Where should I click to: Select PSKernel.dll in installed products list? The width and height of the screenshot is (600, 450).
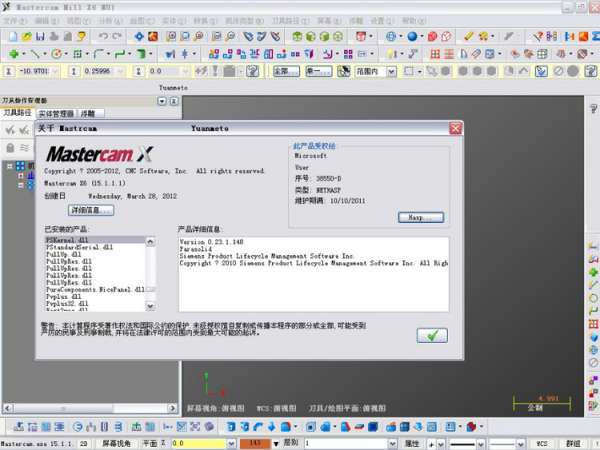(95, 240)
